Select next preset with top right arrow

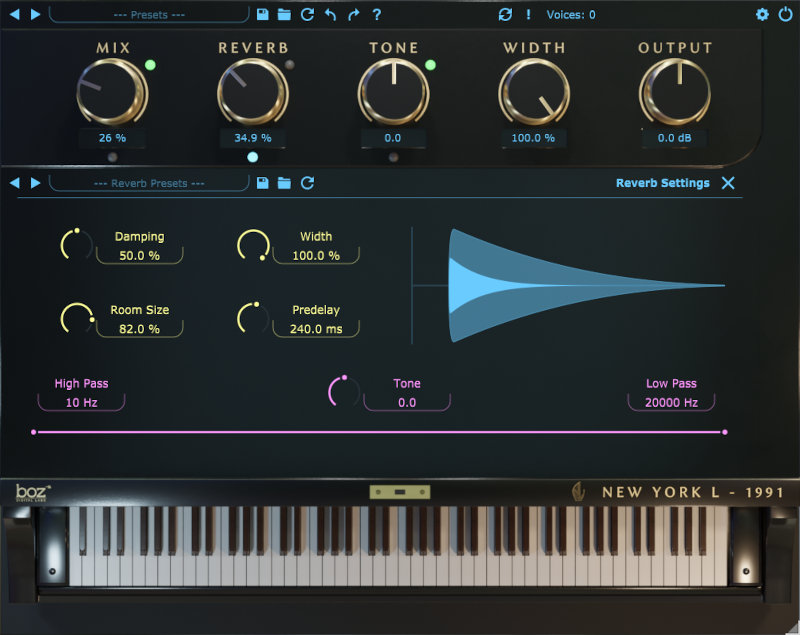coord(36,15)
